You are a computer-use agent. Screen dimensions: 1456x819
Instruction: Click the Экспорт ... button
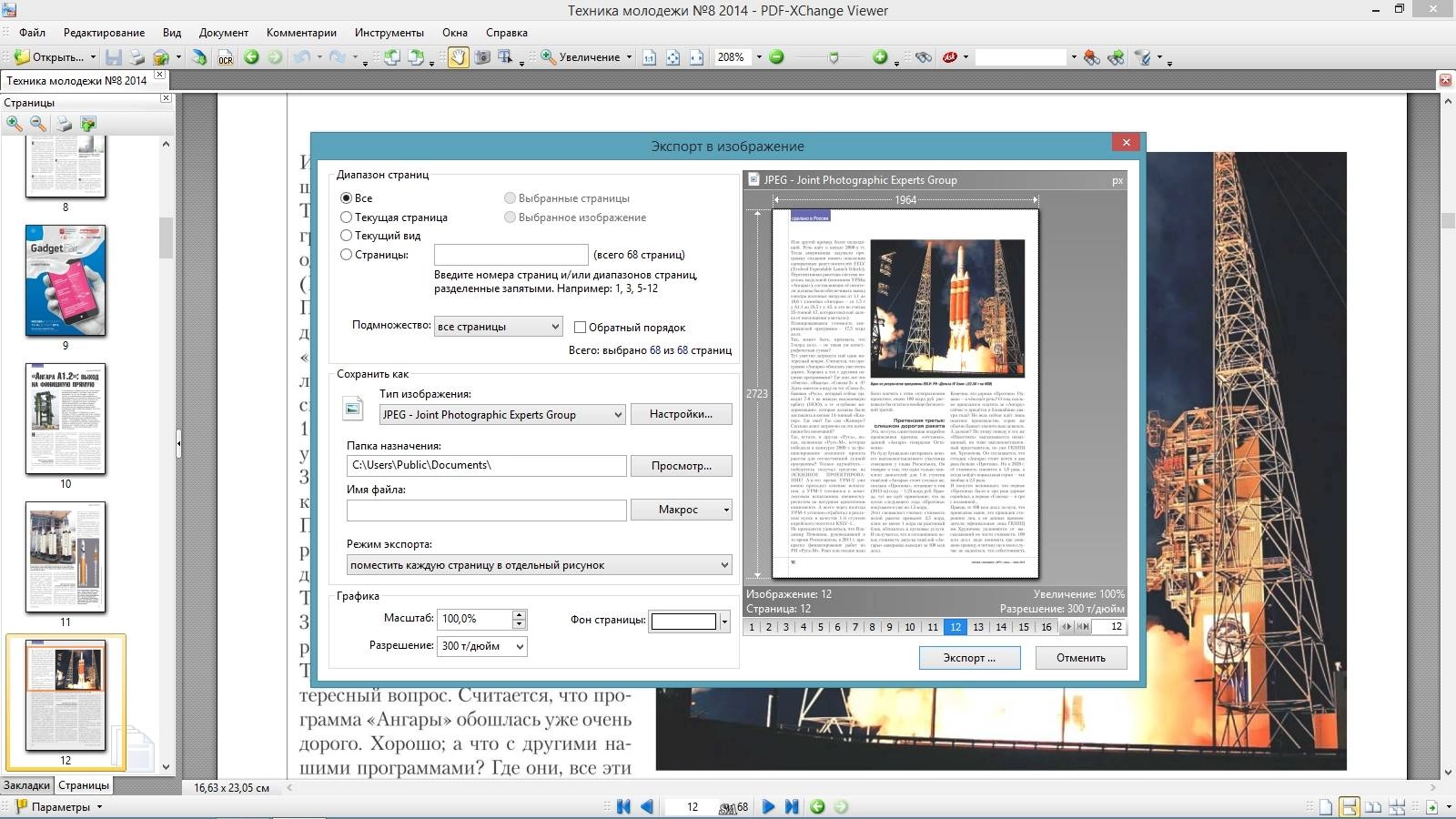[x=969, y=657]
